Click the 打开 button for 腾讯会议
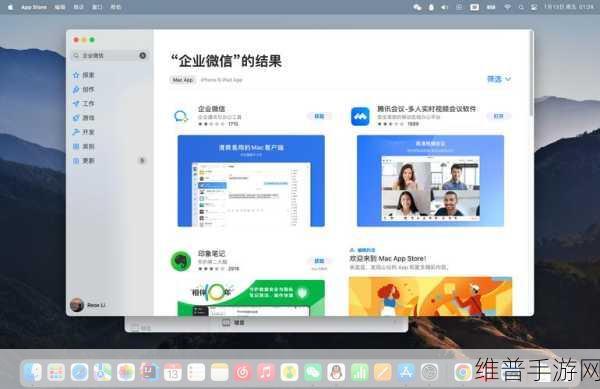The width and height of the screenshot is (600, 389). (498, 116)
